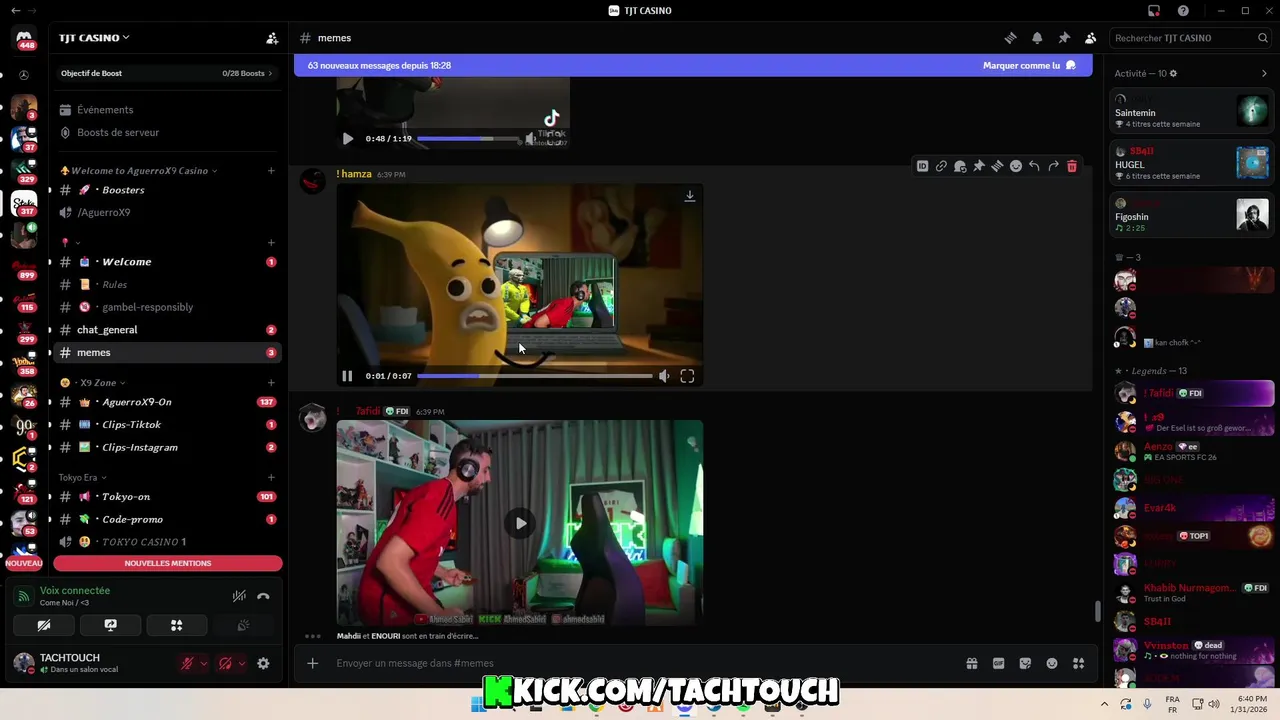Show pinned messages from channel header
This screenshot has height=720, width=1280.
point(1064,38)
